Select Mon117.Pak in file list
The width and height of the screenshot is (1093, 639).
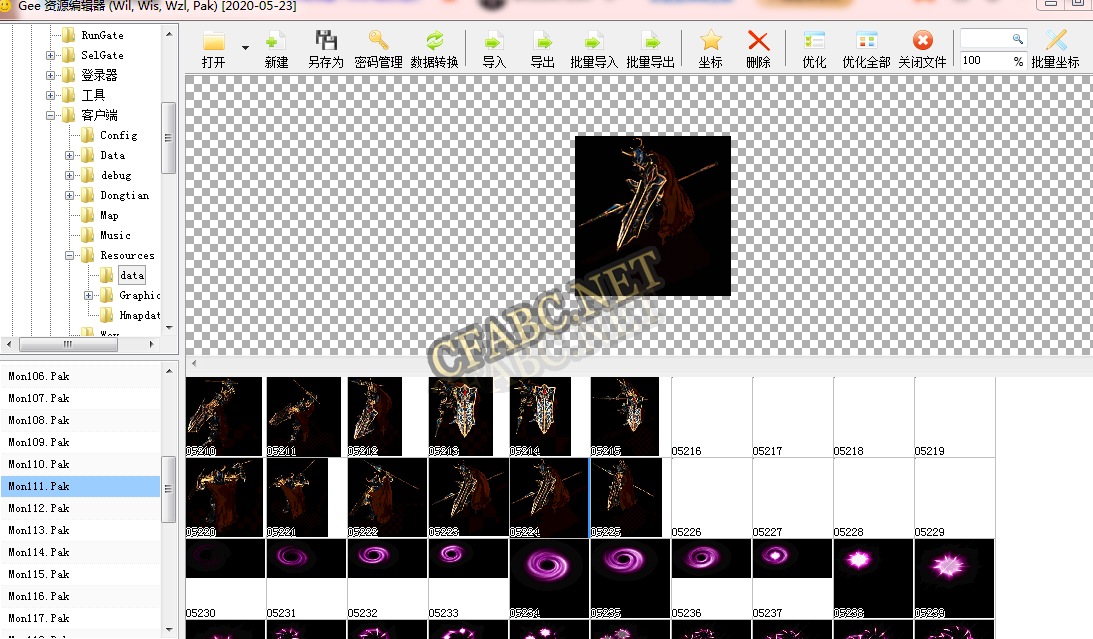80,618
